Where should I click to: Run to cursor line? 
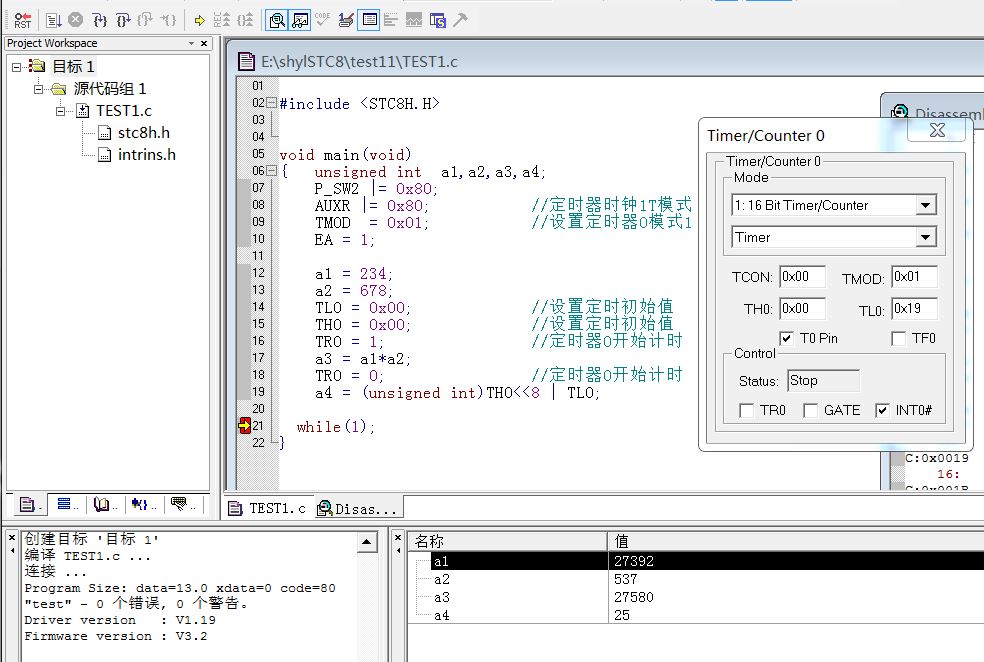coord(168,20)
